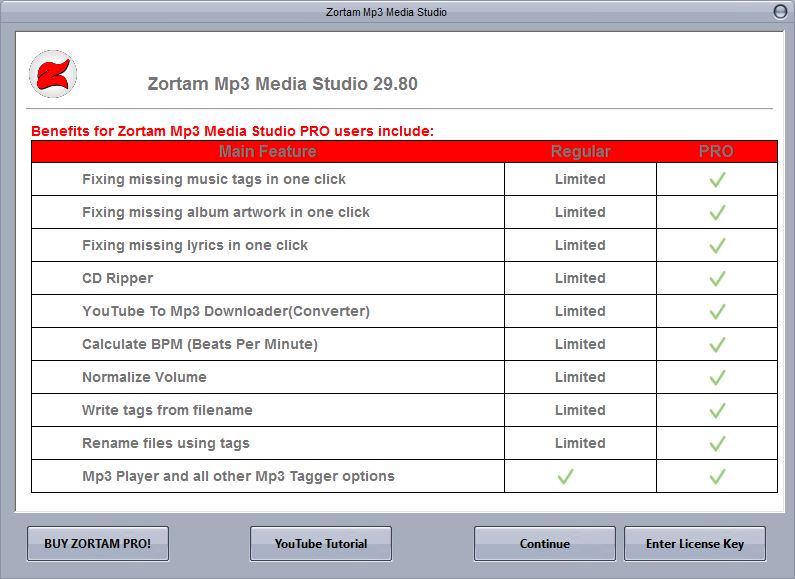Click the Continue button
Screen dimensions: 795x579
click(x=545, y=544)
